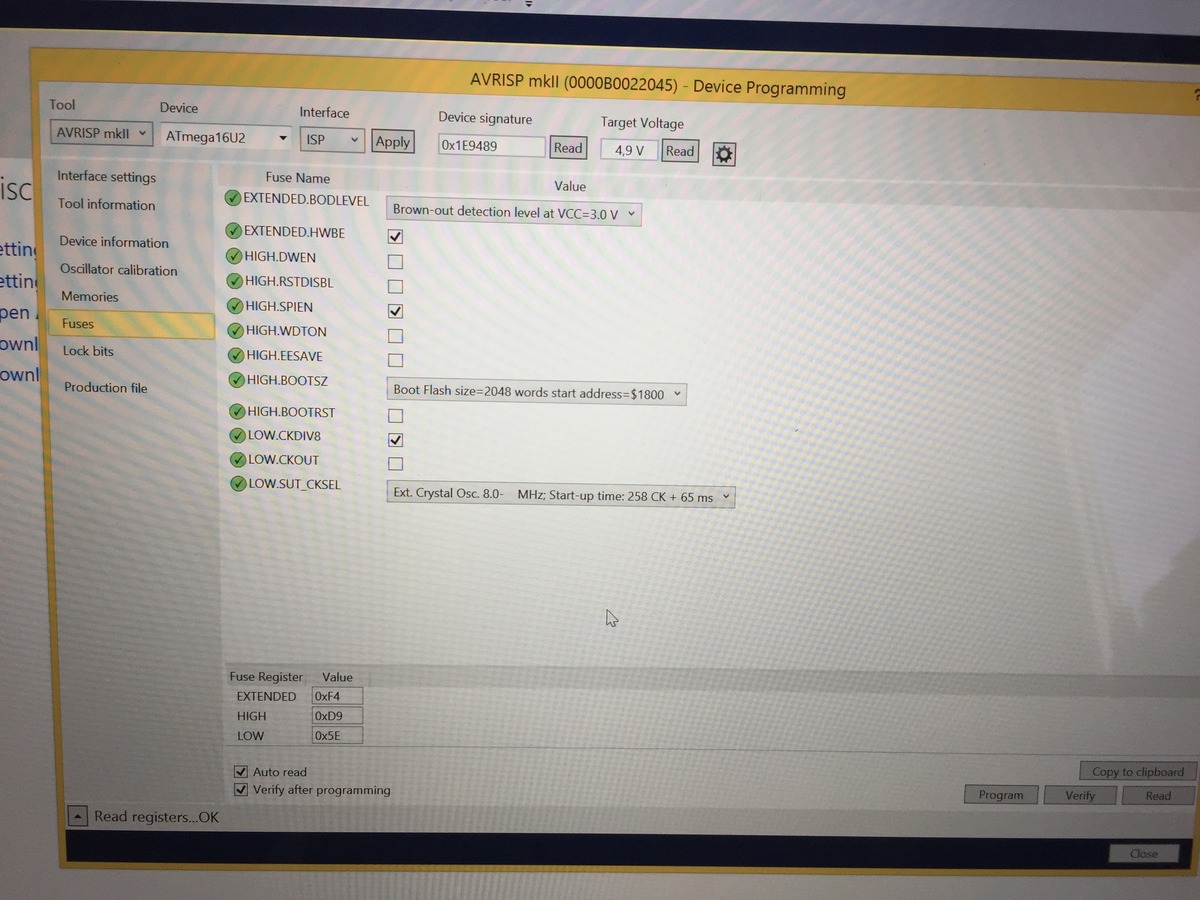Click the Target Voltage field 4,9 V
This screenshot has width=1200, height=900.
pos(629,150)
